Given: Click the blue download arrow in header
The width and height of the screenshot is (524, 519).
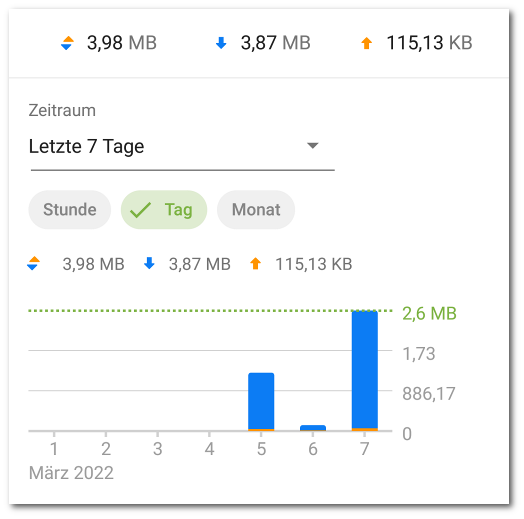Looking at the screenshot, I should point(221,43).
